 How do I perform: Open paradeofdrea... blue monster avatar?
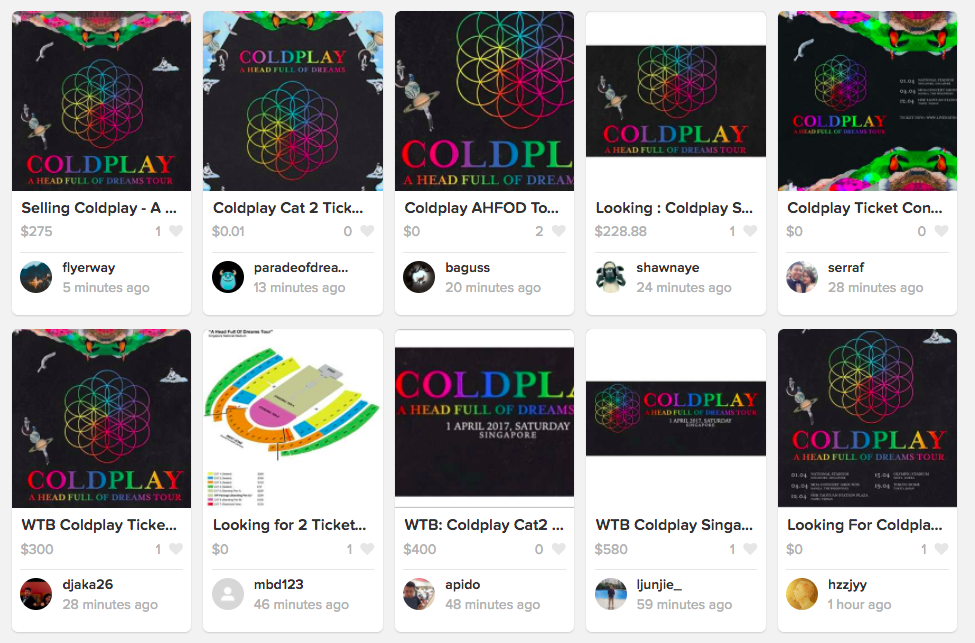pyautogui.click(x=228, y=277)
